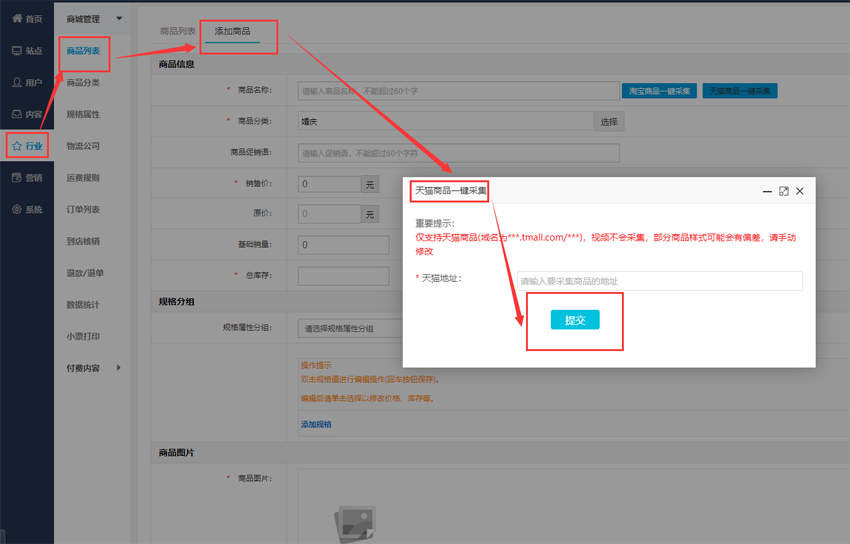
Task: Open 订单列表 in the side menu
Action: pyautogui.click(x=83, y=210)
